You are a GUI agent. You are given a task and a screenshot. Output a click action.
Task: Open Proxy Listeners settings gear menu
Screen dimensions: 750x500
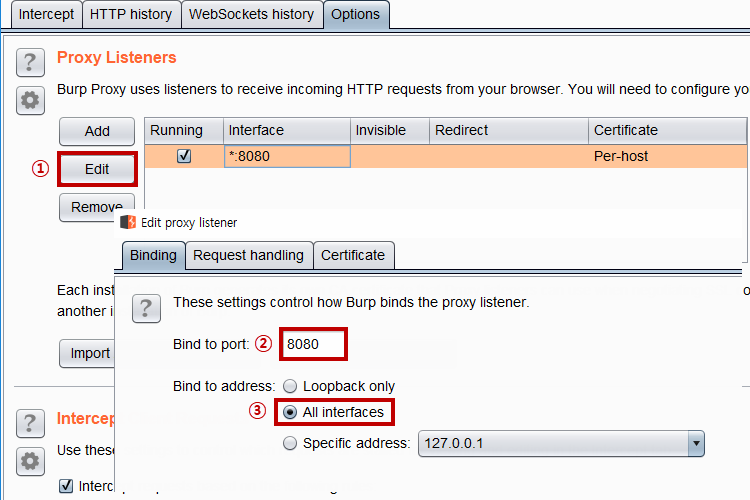(30, 100)
